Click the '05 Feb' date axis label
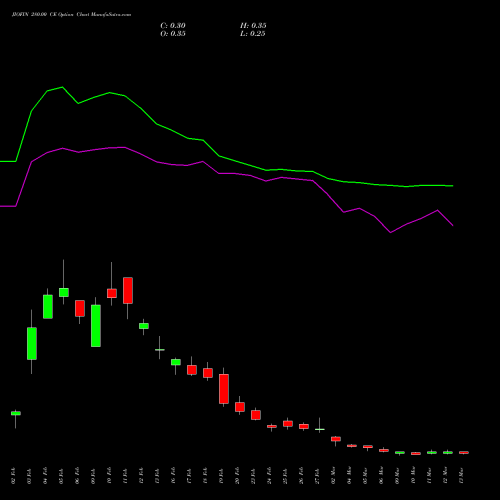The width and height of the screenshot is (500, 500). [x=61, y=476]
